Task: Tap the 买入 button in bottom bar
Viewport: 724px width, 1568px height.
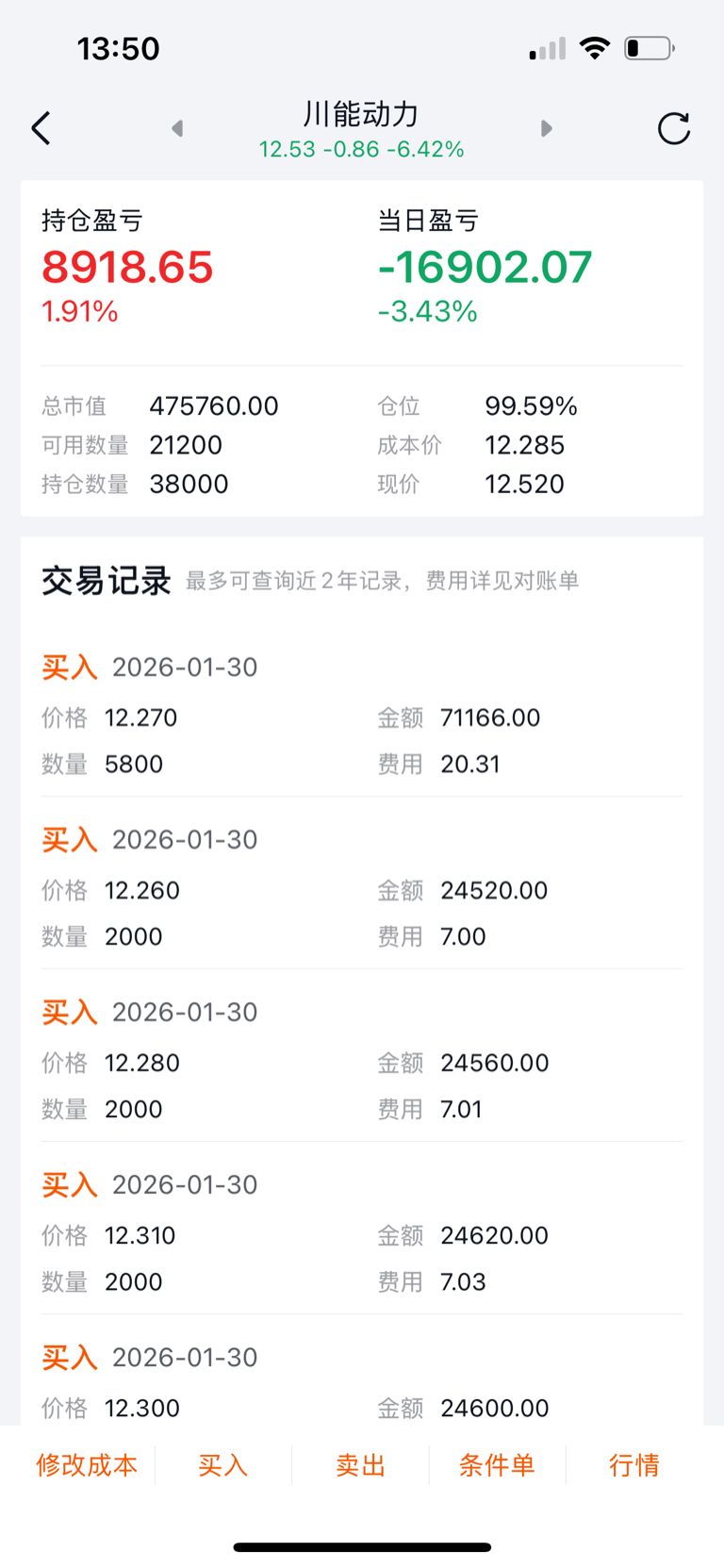Action: (x=223, y=1464)
